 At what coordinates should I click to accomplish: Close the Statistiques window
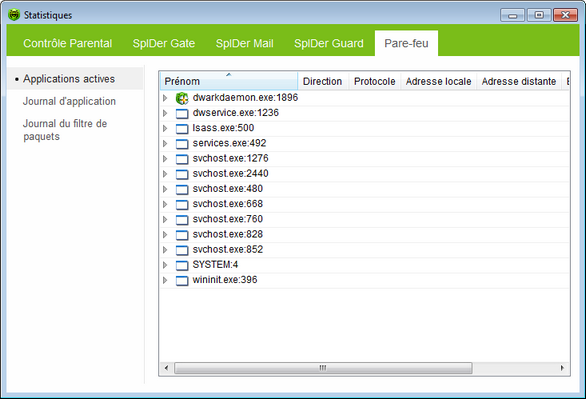click(x=565, y=15)
